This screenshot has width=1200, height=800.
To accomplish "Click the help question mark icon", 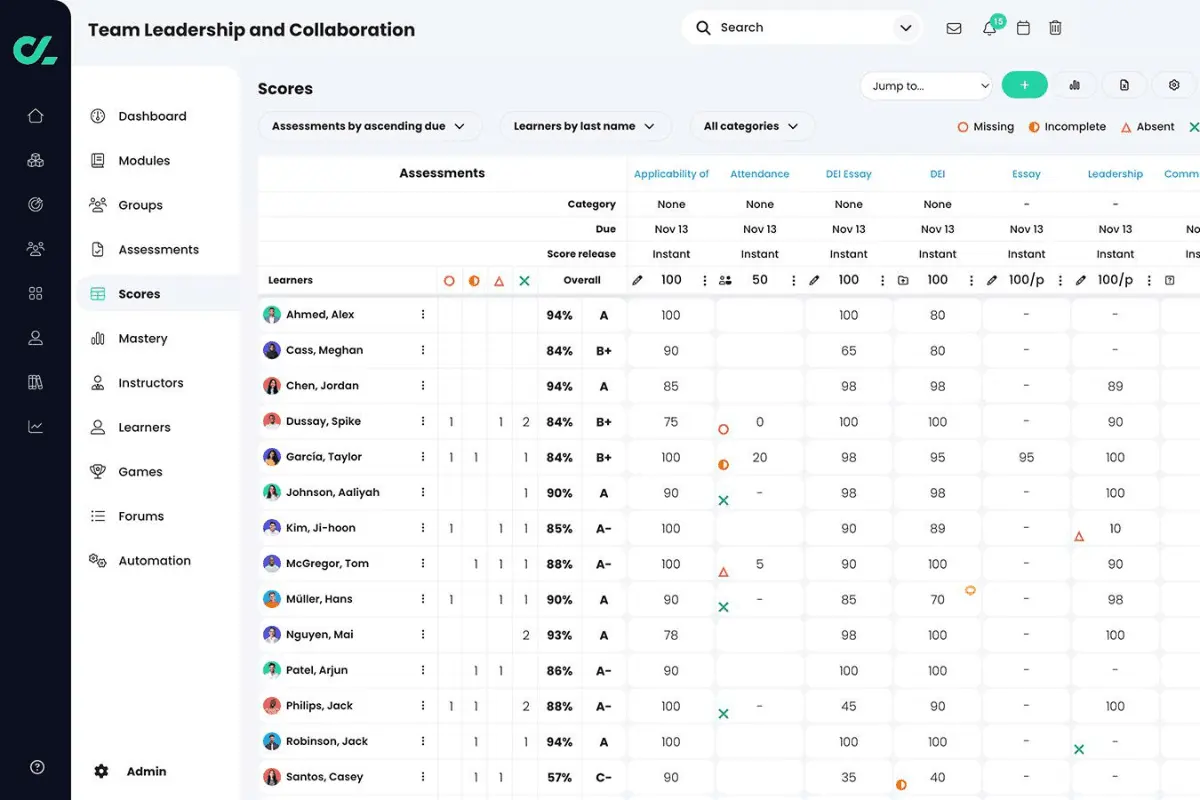I will 37,767.
